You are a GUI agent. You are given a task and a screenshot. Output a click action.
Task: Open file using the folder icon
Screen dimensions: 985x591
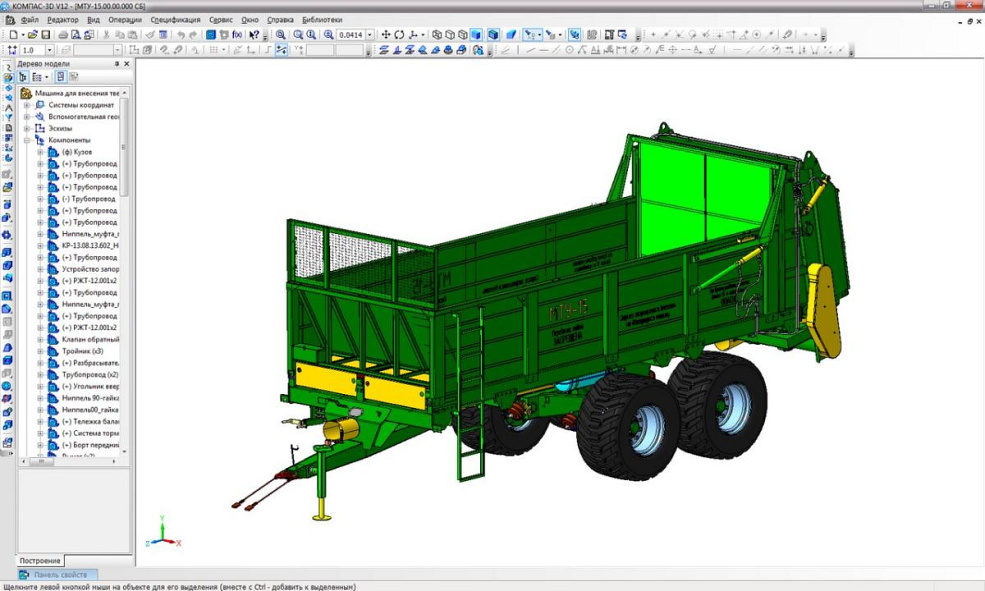point(33,34)
